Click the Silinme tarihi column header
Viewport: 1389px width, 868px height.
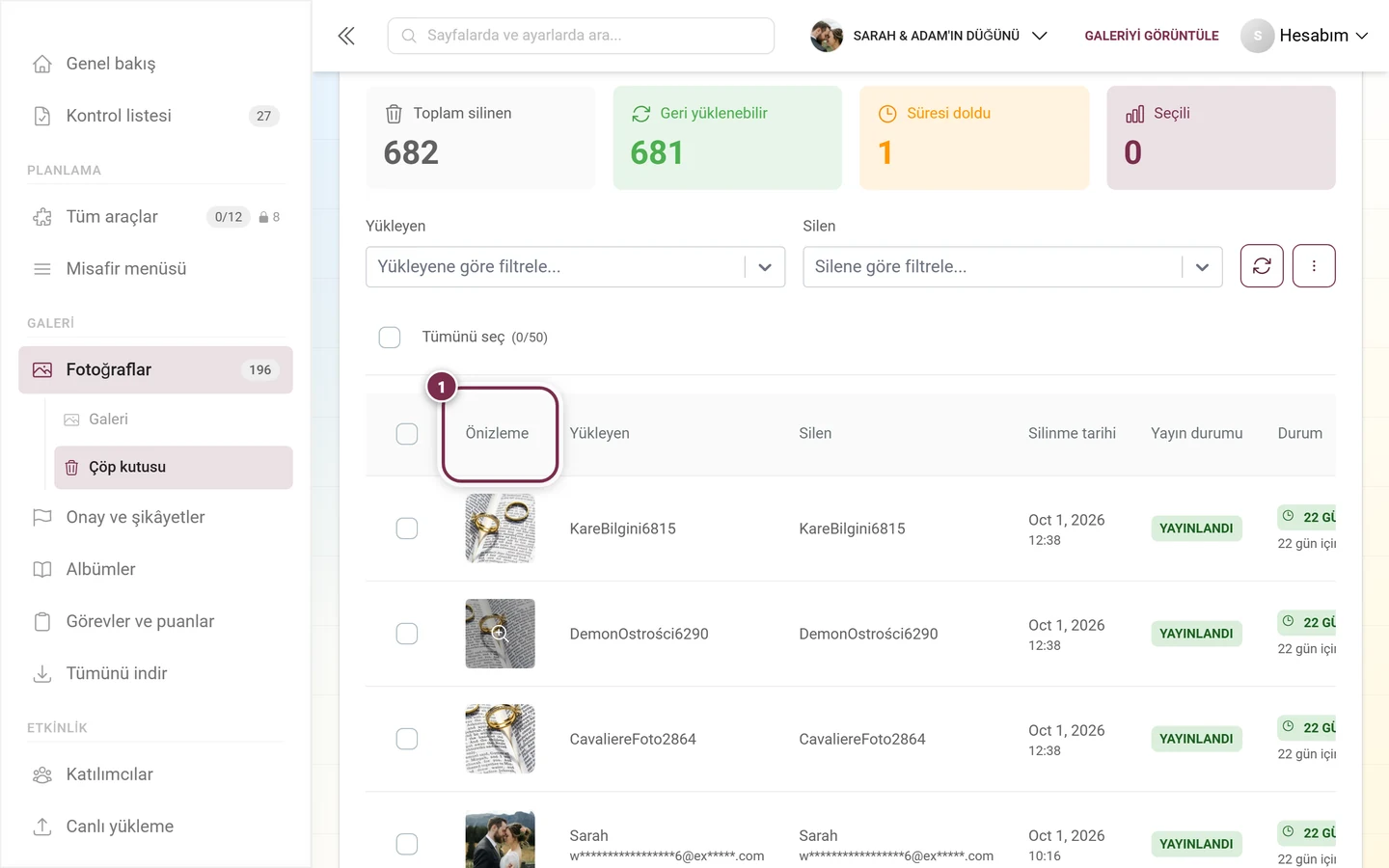1072,434
